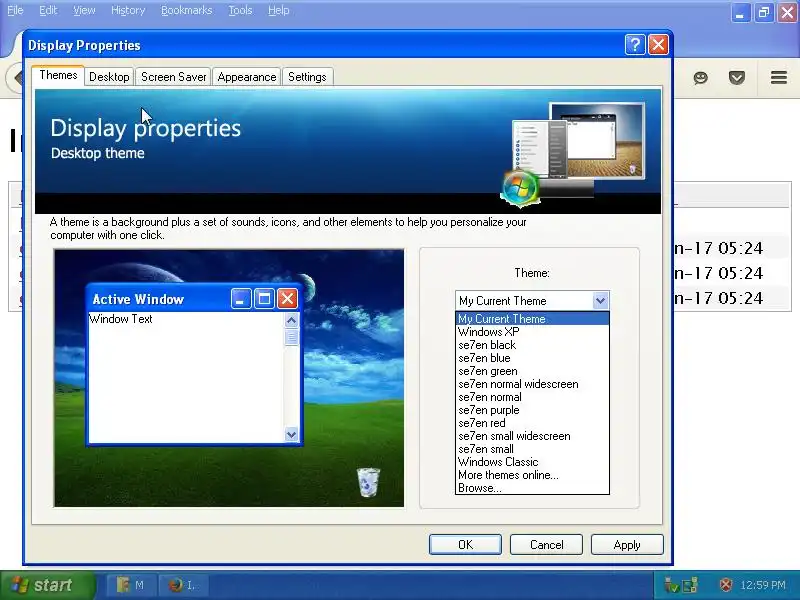Open the Desktop tab
This screenshot has width=800, height=600.
pyautogui.click(x=109, y=77)
